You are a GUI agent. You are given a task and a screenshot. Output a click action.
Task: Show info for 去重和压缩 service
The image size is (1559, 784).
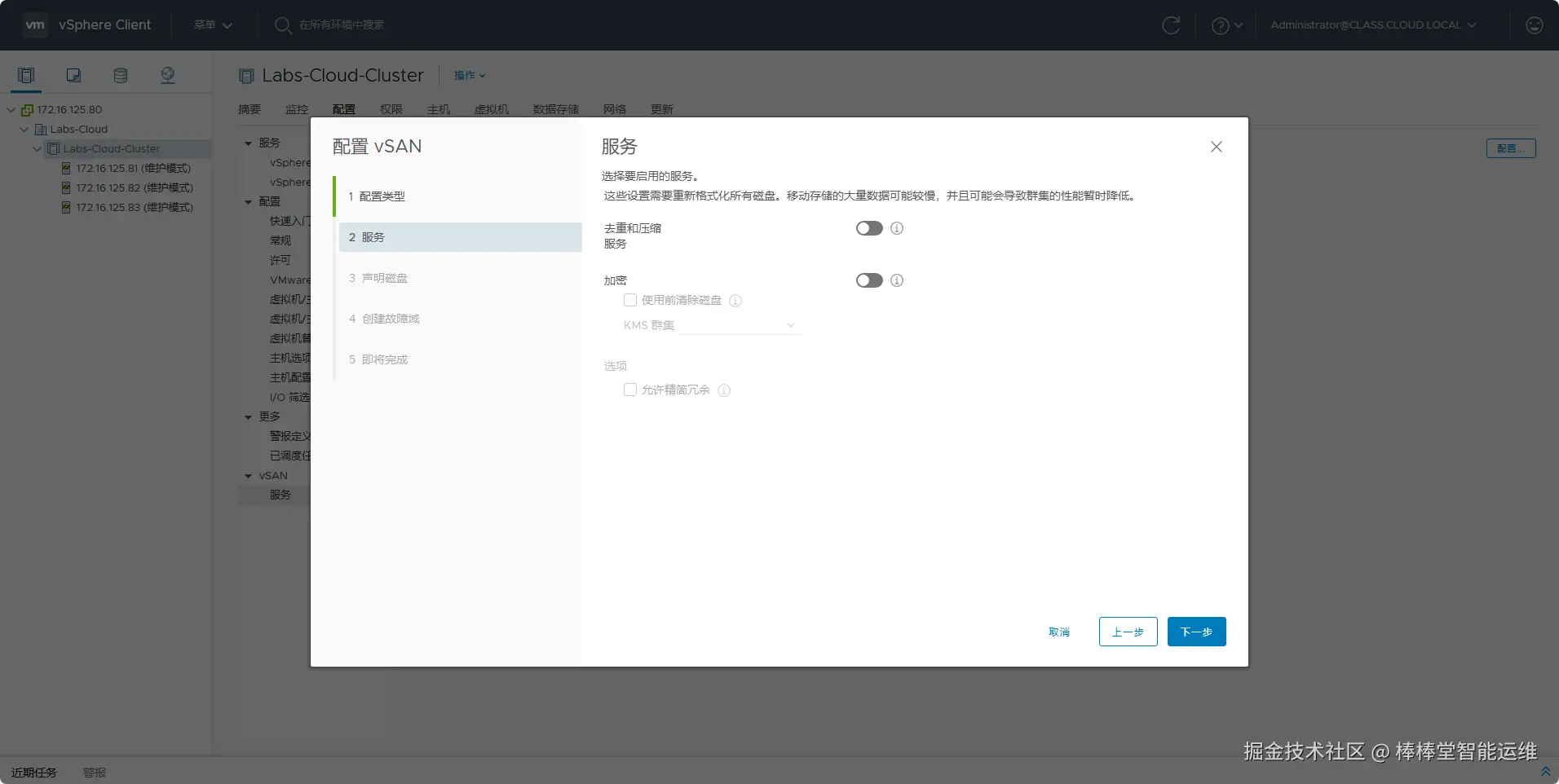coord(897,228)
